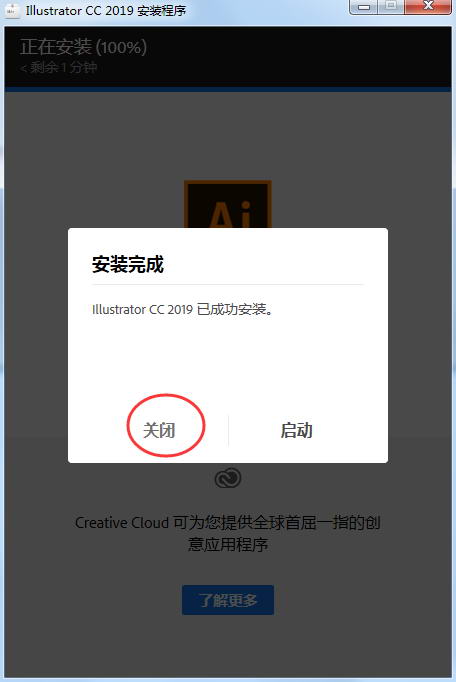Minimize the installer window

(x=364, y=7)
